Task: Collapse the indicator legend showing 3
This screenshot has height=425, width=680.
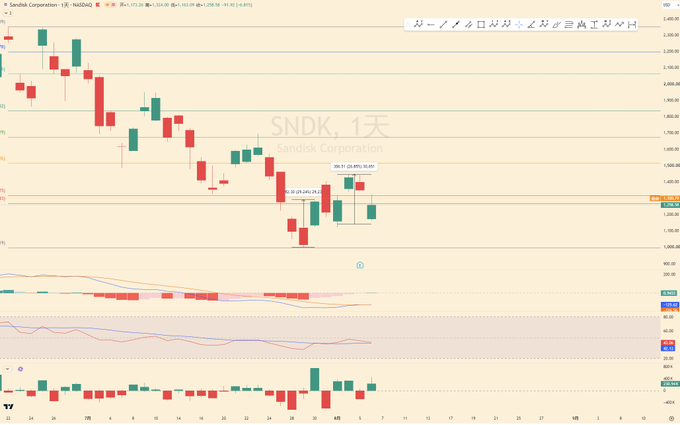Action: [x=7, y=13]
